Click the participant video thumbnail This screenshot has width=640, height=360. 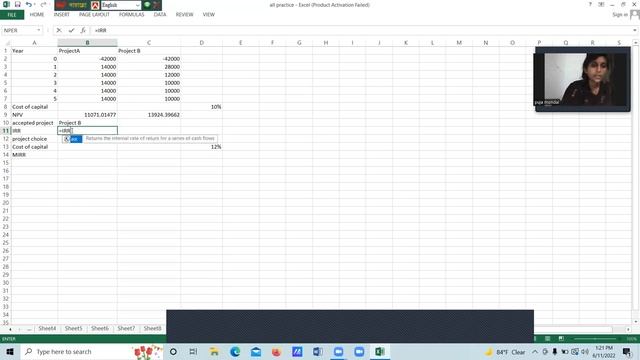[x=582, y=79]
